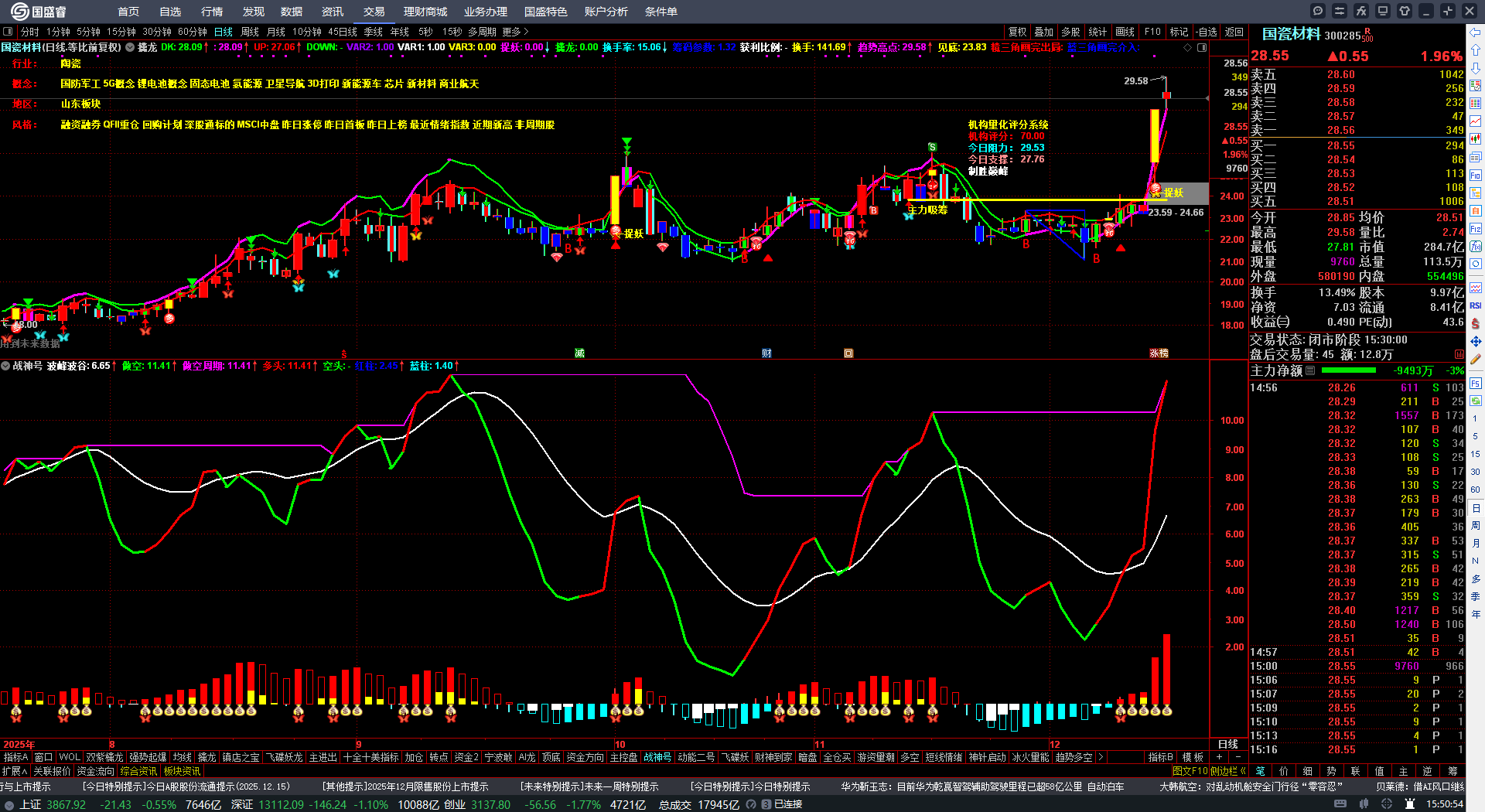Screen dimensions: 1485x812
Task: Go to 行情 in the top menu
Action: [212, 12]
